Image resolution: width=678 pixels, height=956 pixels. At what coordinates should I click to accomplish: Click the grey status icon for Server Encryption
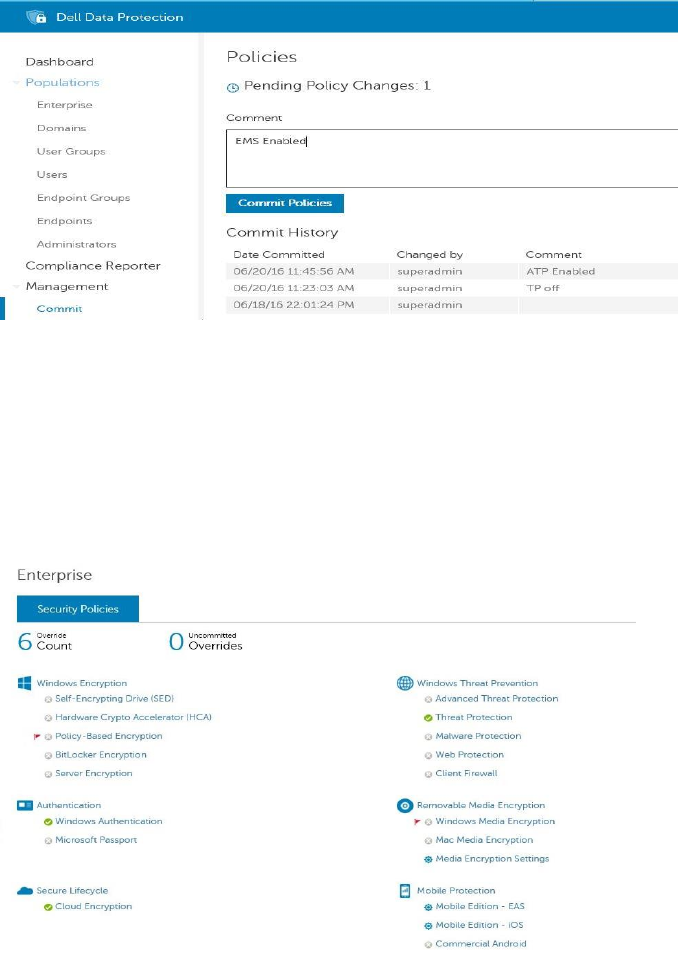coord(48,774)
